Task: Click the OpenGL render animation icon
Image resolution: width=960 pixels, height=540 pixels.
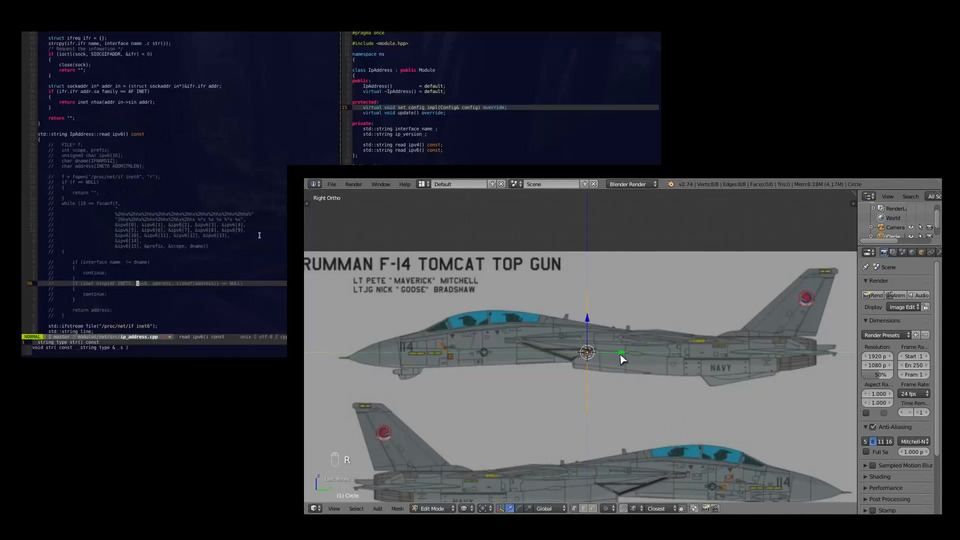Action: point(715,508)
